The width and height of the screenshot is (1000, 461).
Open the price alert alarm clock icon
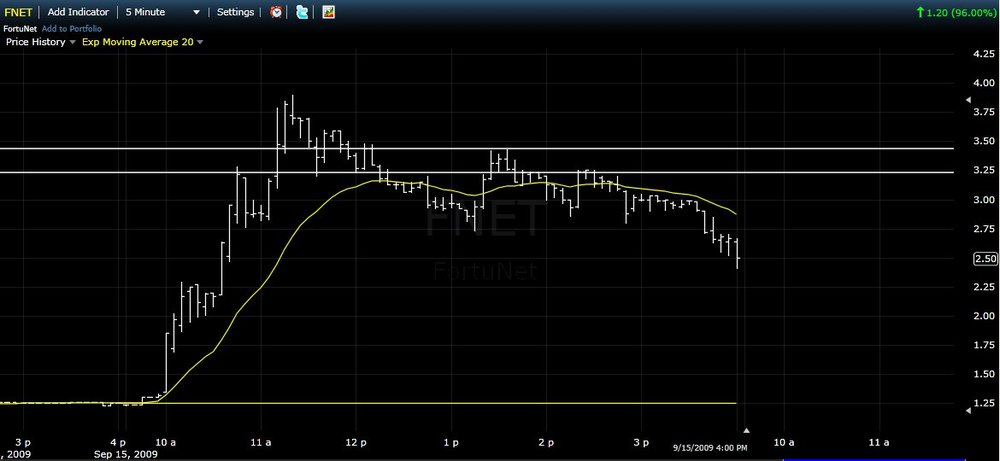[276, 11]
